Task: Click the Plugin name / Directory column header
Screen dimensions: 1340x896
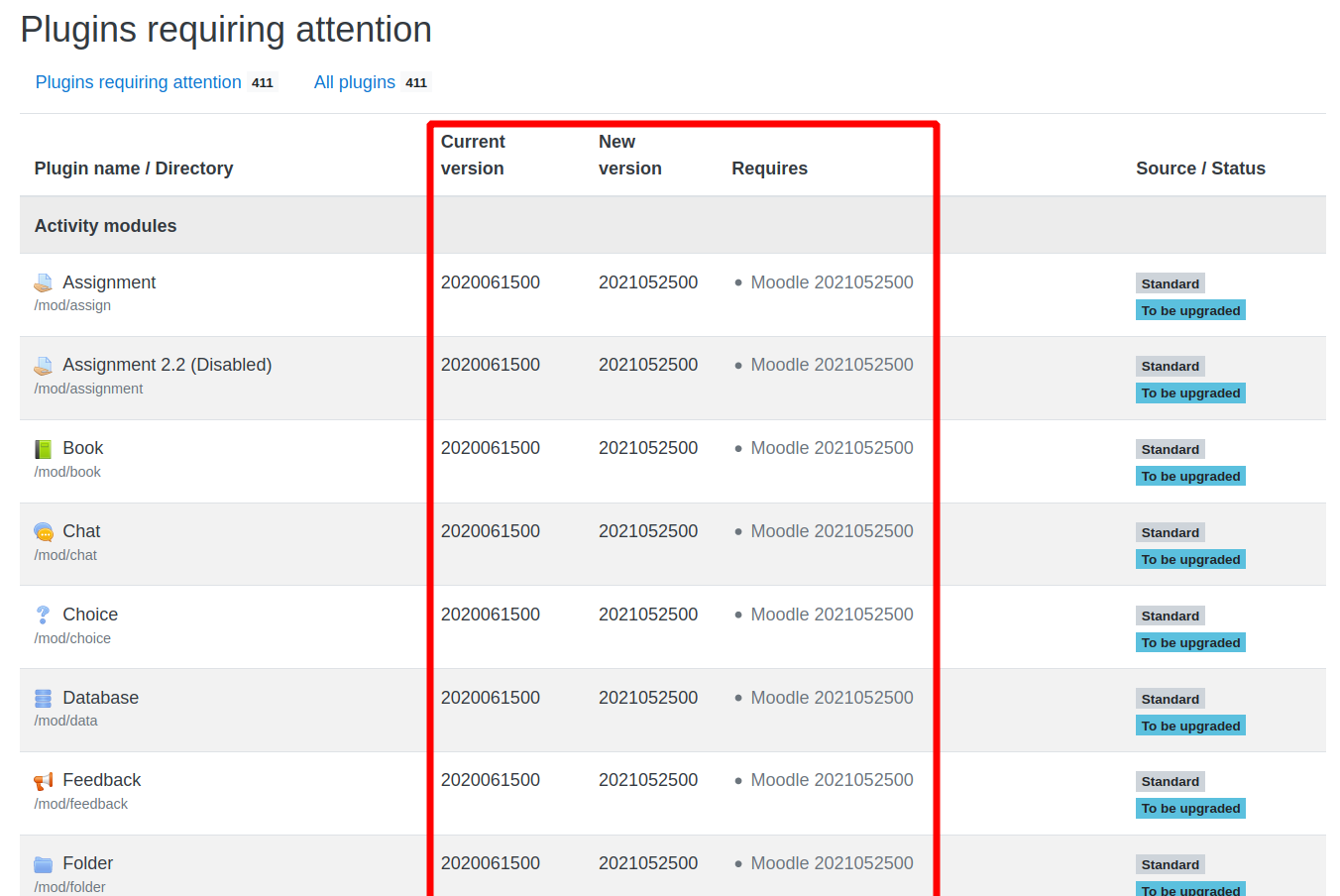Action: pyautogui.click(x=134, y=168)
